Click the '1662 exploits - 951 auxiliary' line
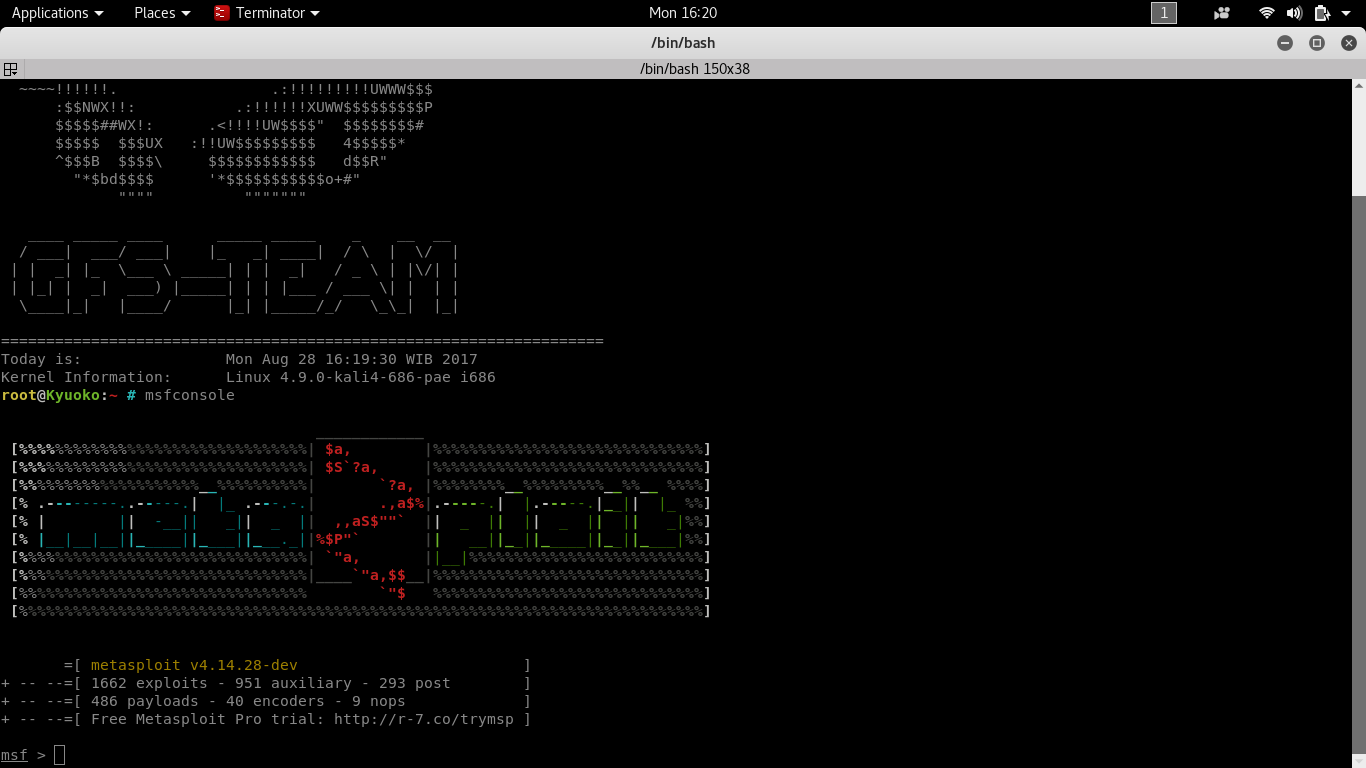This screenshot has width=1366, height=768. click(271, 683)
